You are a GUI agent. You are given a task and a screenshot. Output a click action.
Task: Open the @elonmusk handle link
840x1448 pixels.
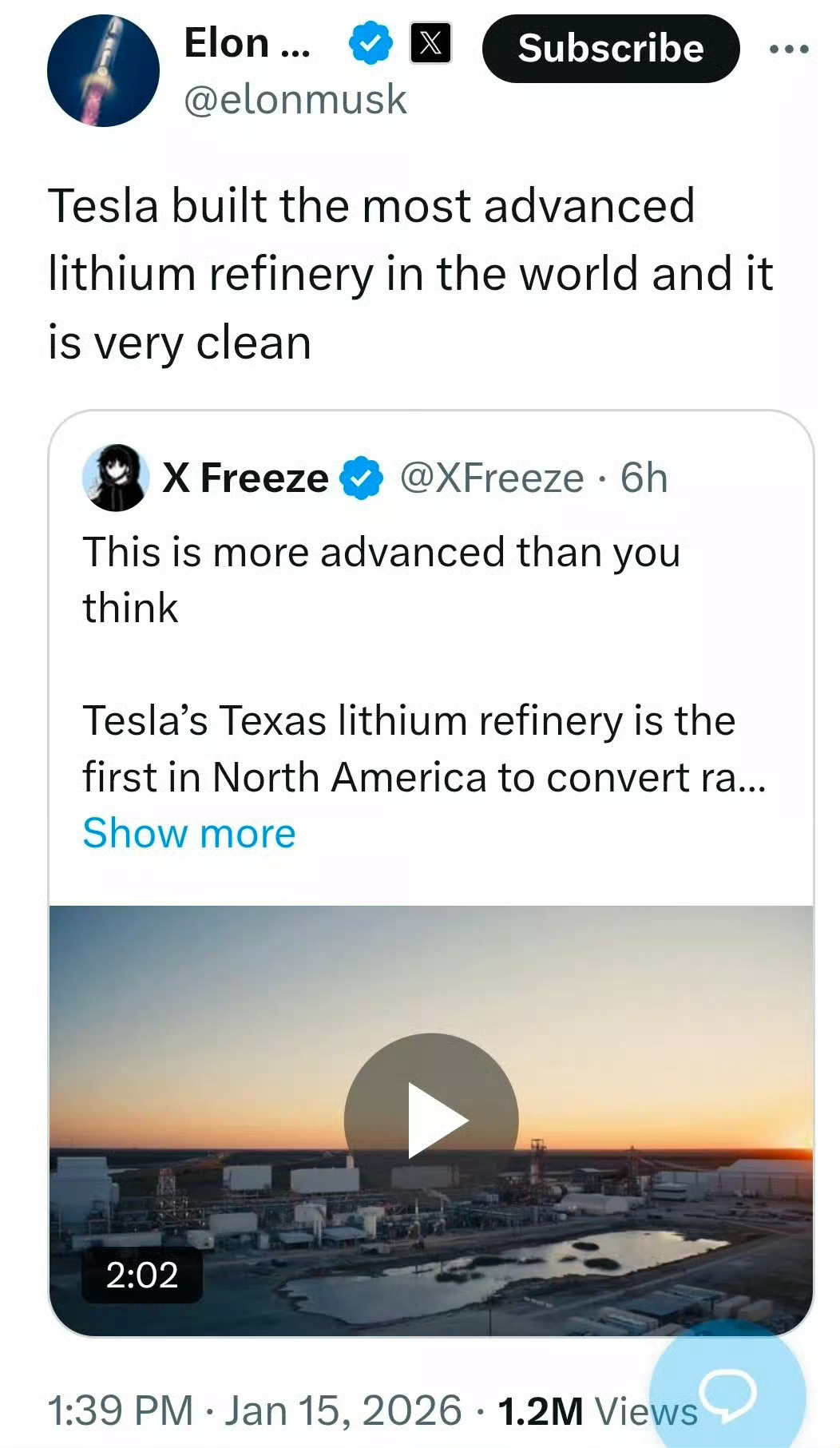click(295, 100)
